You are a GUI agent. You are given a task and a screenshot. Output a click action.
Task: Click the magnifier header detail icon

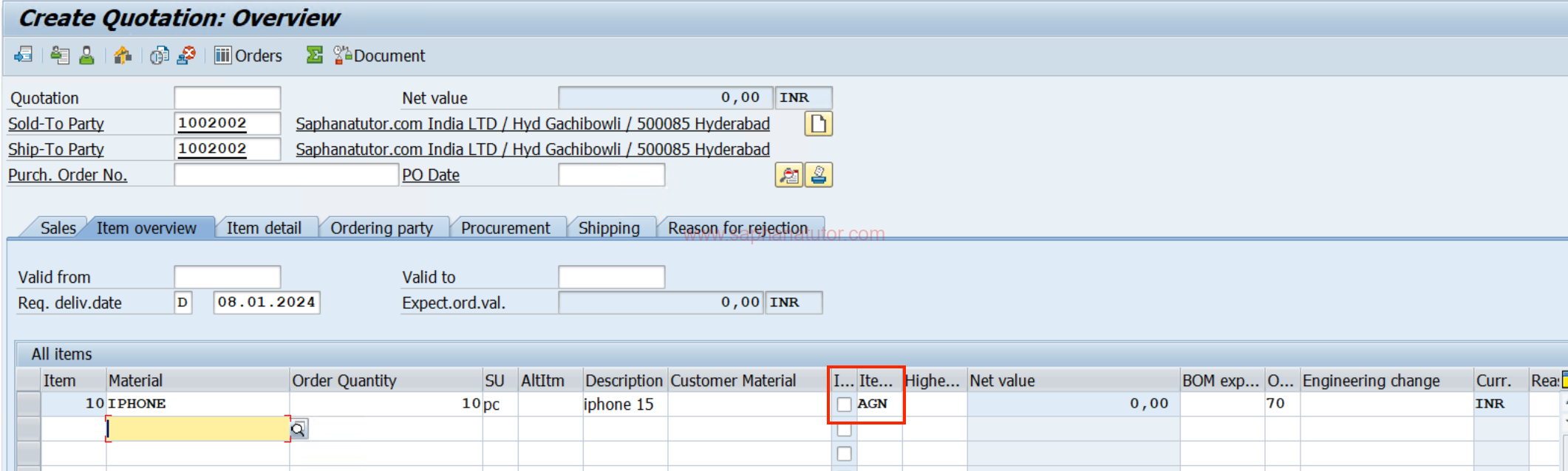click(789, 175)
